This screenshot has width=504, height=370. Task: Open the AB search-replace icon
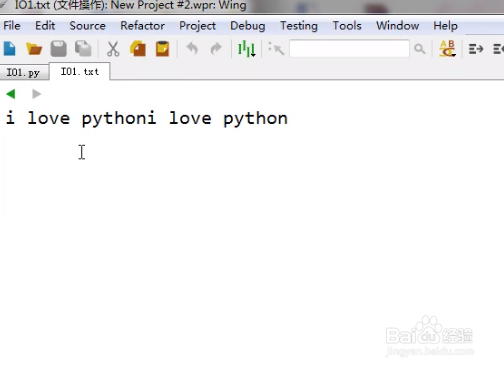click(x=447, y=49)
